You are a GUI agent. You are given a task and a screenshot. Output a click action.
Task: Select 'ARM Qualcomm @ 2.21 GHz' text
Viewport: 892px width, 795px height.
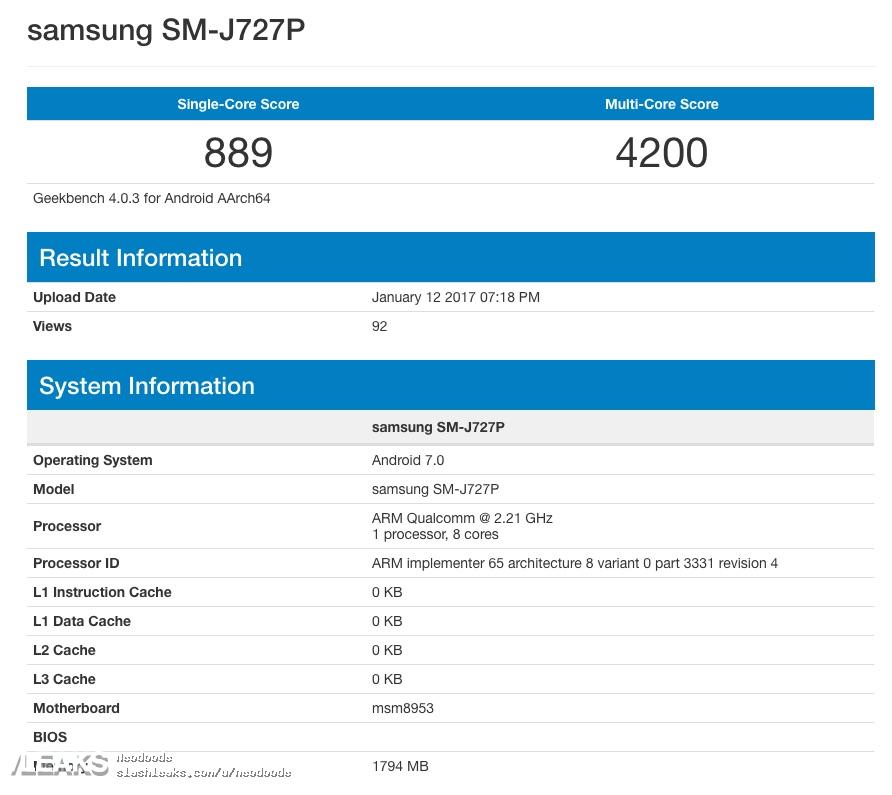(462, 518)
